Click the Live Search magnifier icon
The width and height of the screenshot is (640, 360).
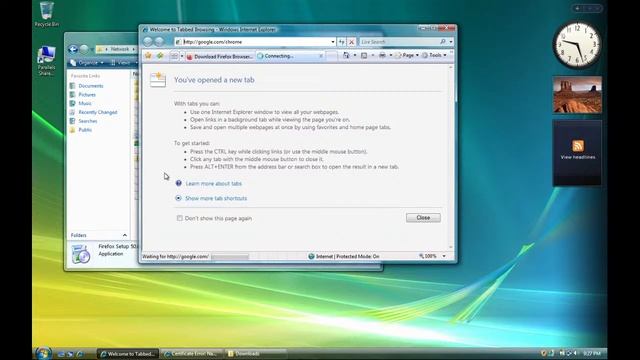coord(443,42)
